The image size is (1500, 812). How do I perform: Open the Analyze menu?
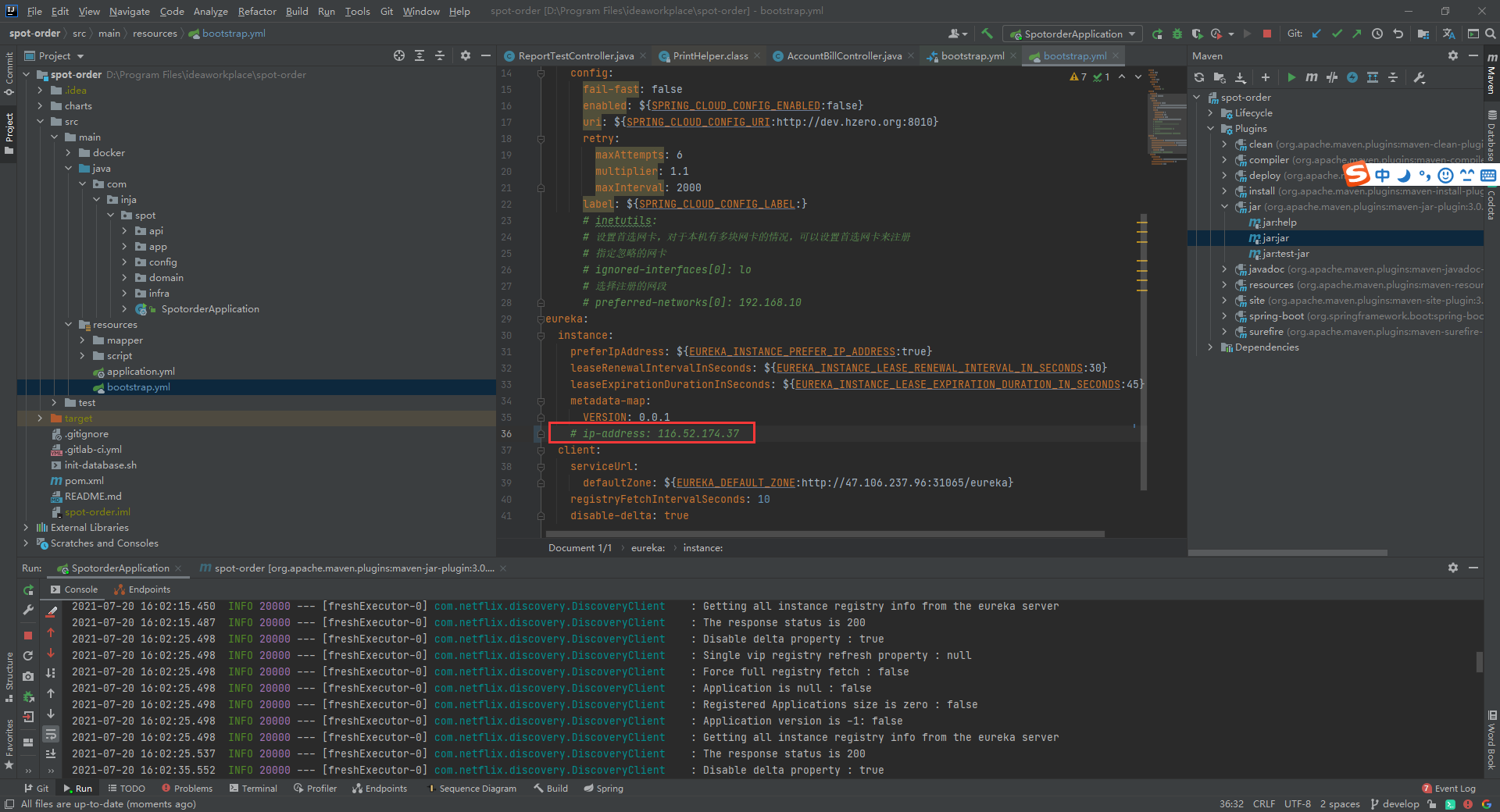pyautogui.click(x=210, y=11)
